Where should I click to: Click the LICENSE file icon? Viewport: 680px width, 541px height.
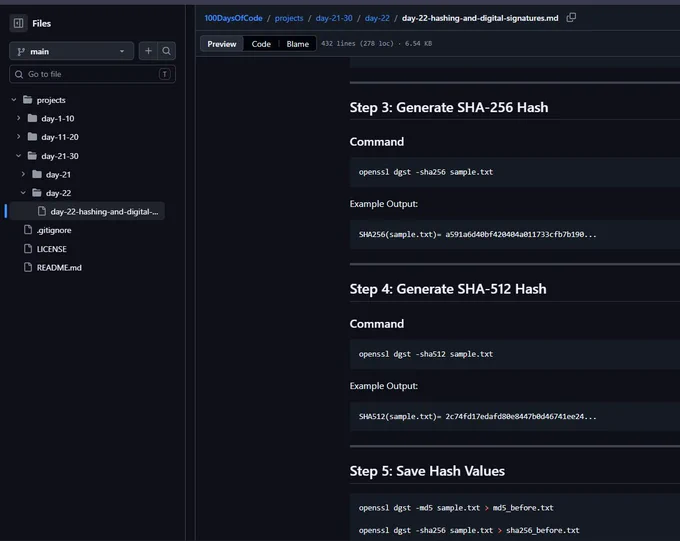pyautogui.click(x=28, y=249)
